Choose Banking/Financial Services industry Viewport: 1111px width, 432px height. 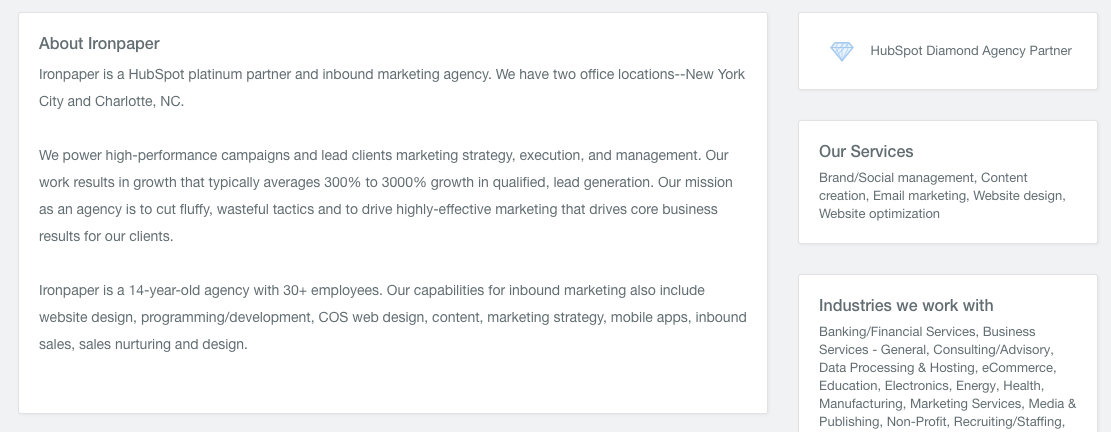897,332
